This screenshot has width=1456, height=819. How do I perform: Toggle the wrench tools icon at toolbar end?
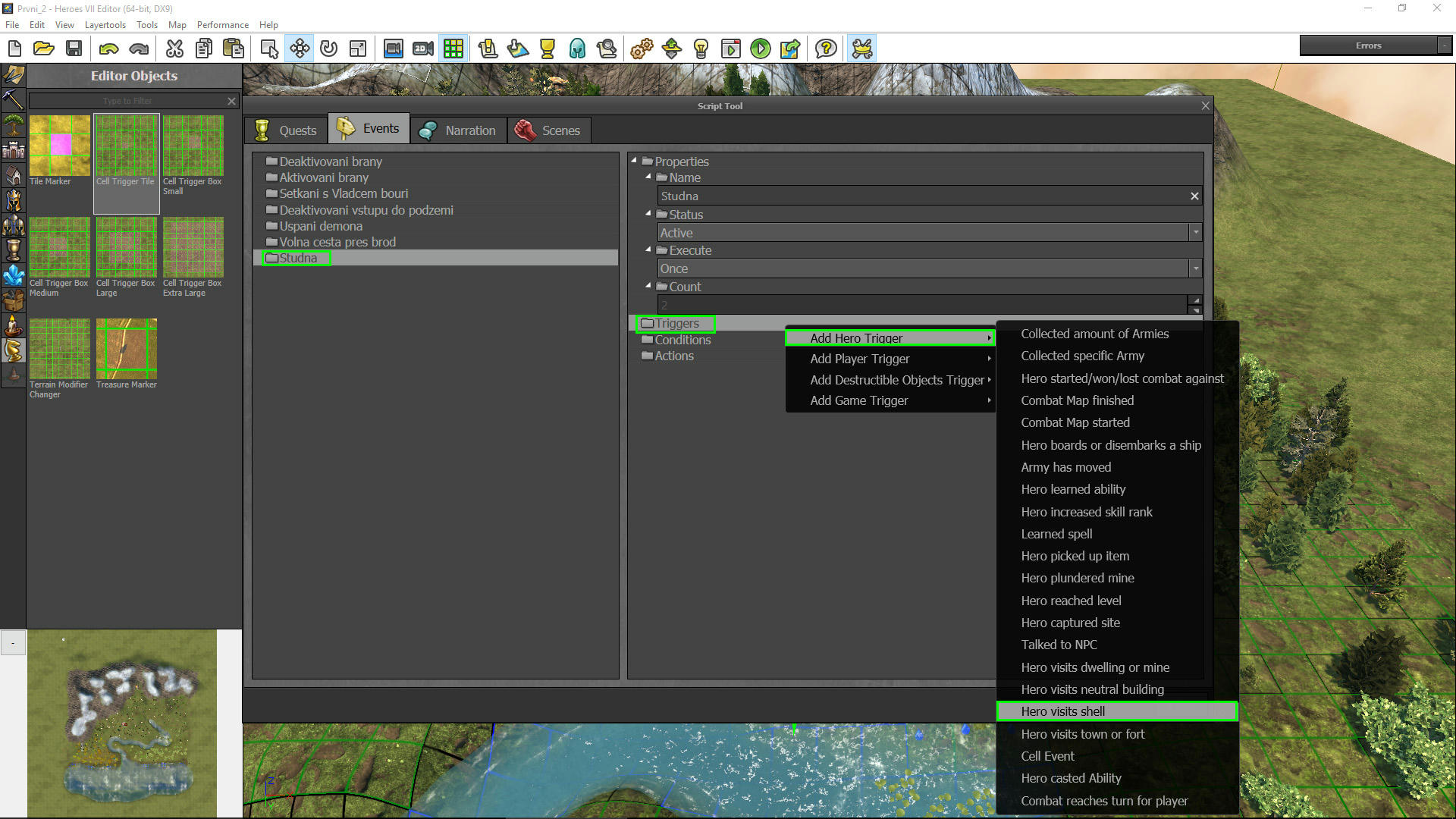coord(862,49)
